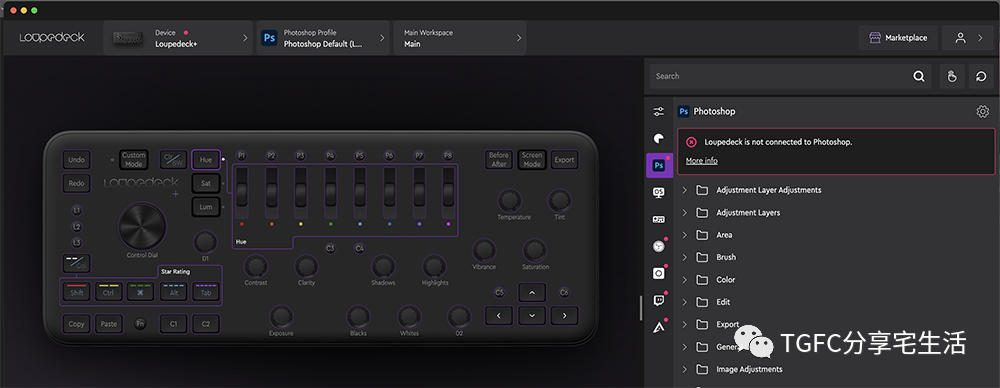Select the Control Dial
The image size is (1000, 388).
click(x=142, y=227)
